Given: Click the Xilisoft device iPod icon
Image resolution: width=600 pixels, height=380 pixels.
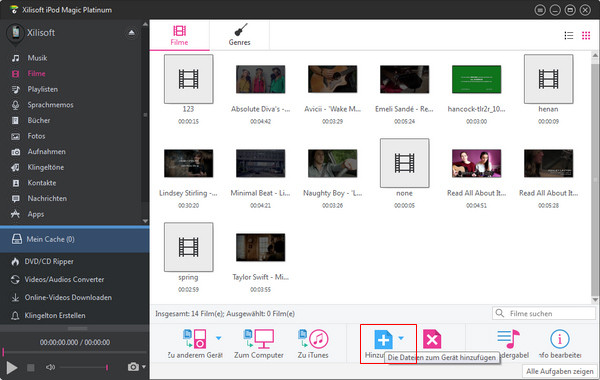Looking at the screenshot, I should point(15,33).
